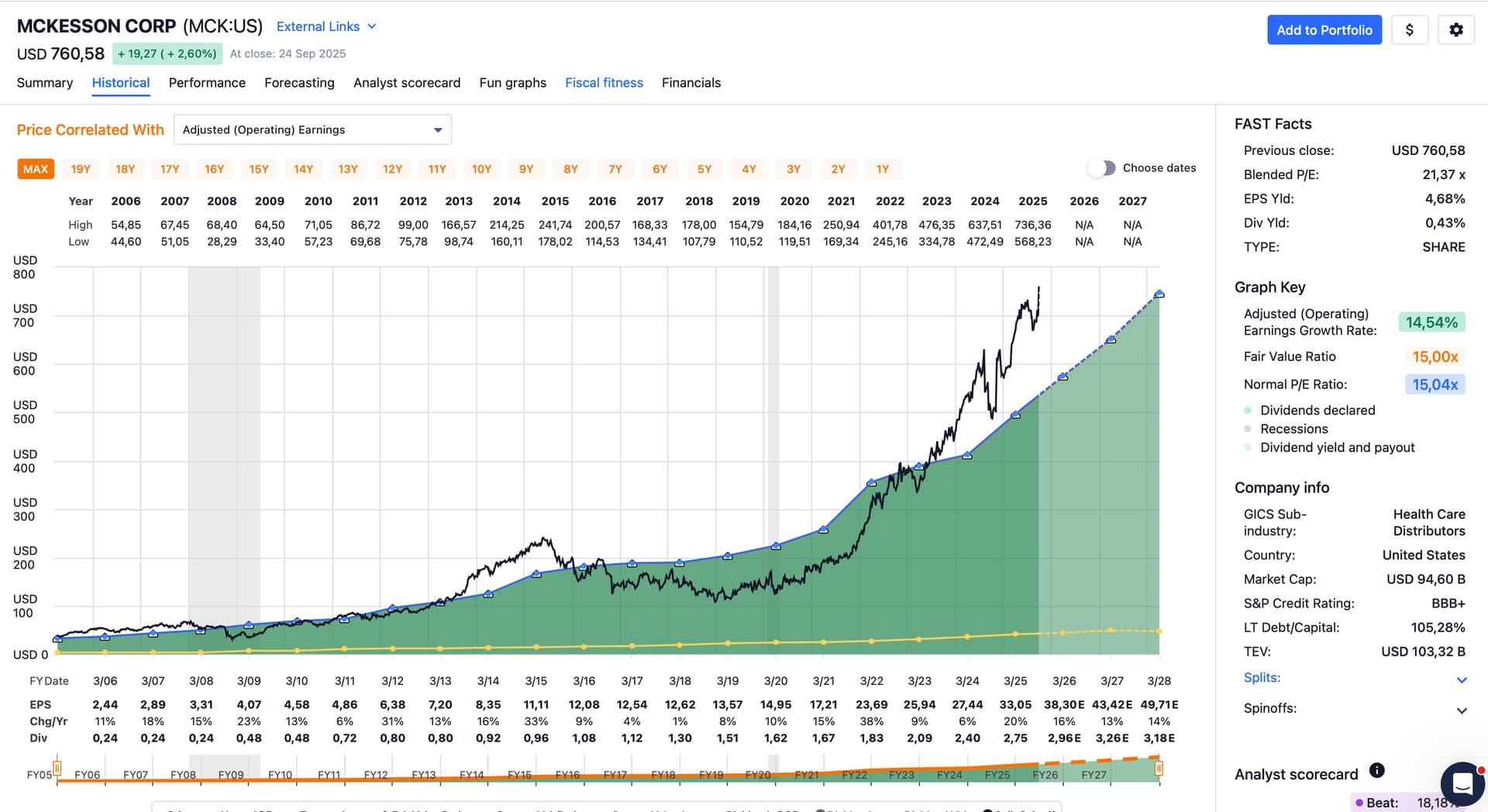The width and height of the screenshot is (1488, 812).
Task: Switch to the Forecasting tab
Action: tap(299, 83)
